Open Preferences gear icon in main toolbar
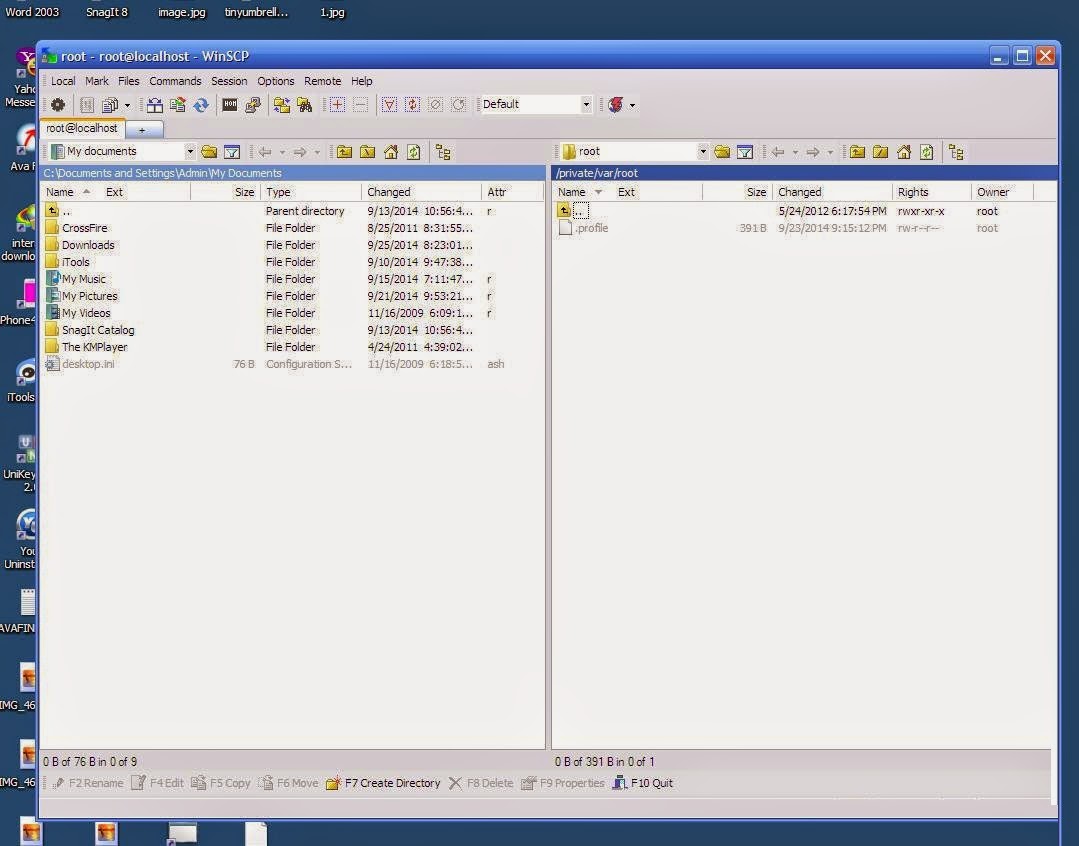 pos(58,105)
